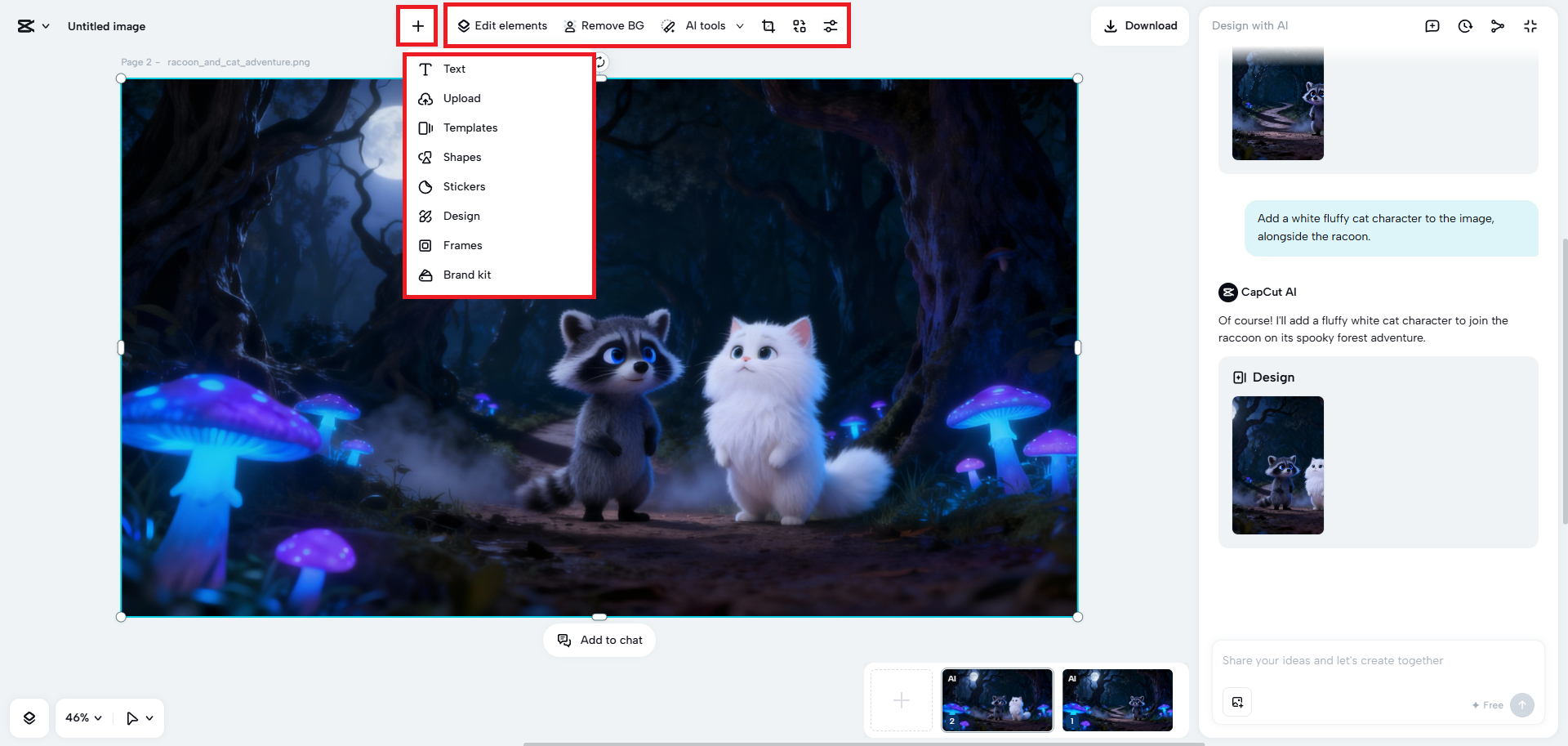Choose Upload from the add menu
This screenshot has height=746, width=1568.
(499, 99)
